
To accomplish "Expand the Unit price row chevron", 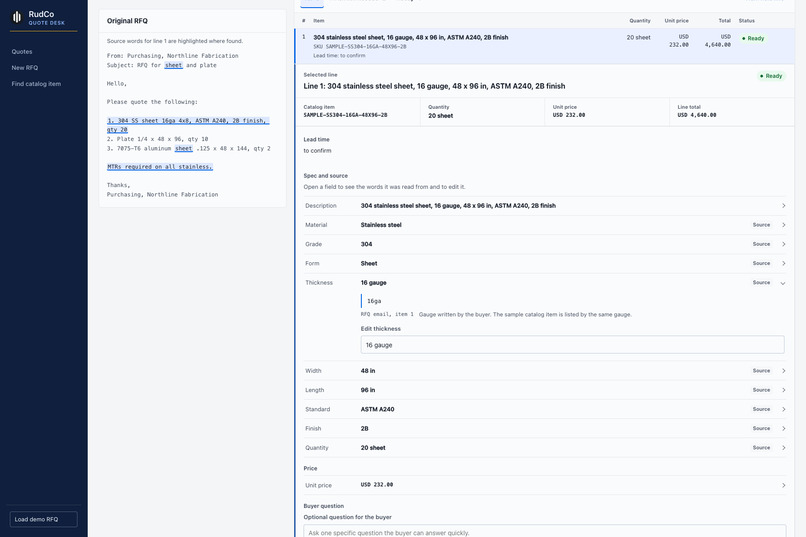I will [x=783, y=485].
